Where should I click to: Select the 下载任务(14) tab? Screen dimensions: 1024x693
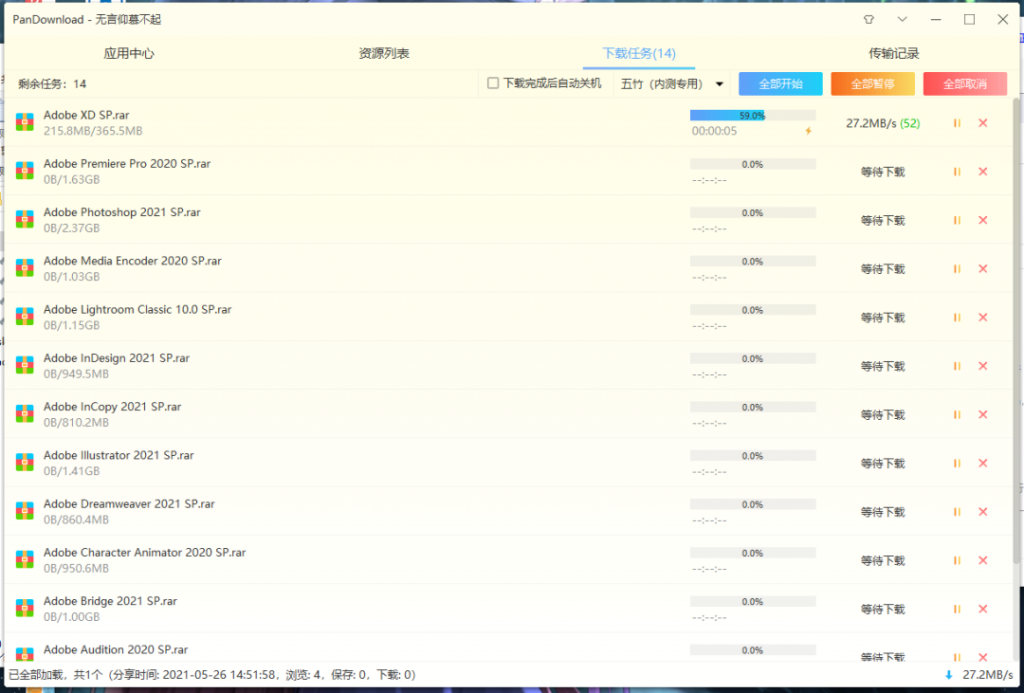coord(639,54)
